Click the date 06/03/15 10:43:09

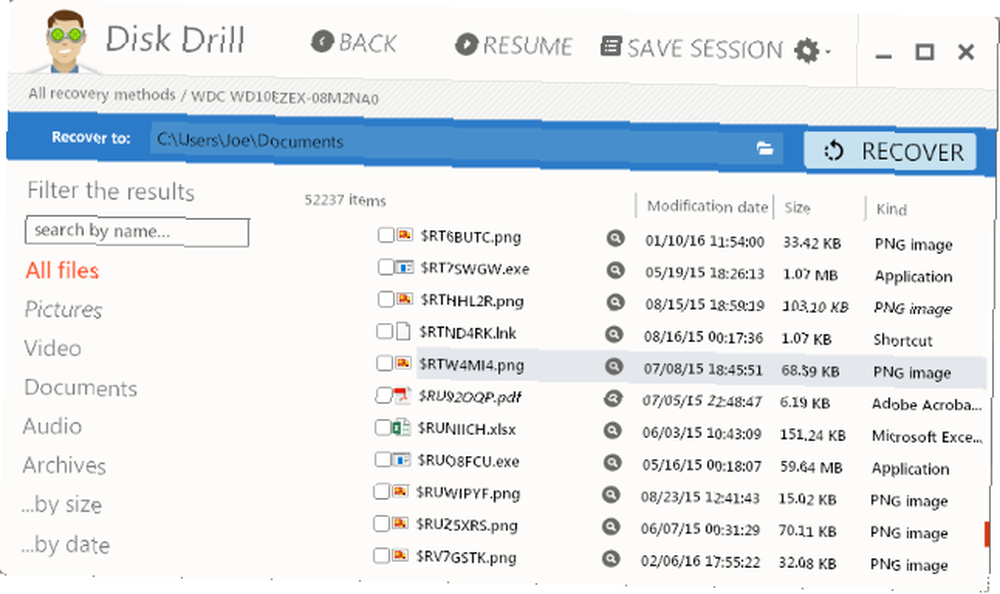[x=702, y=433]
